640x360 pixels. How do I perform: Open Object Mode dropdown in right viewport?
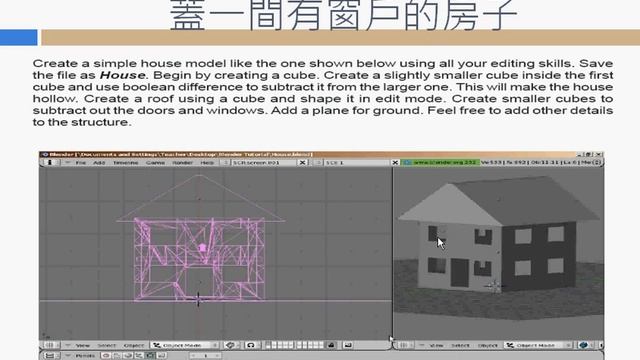[538, 345]
